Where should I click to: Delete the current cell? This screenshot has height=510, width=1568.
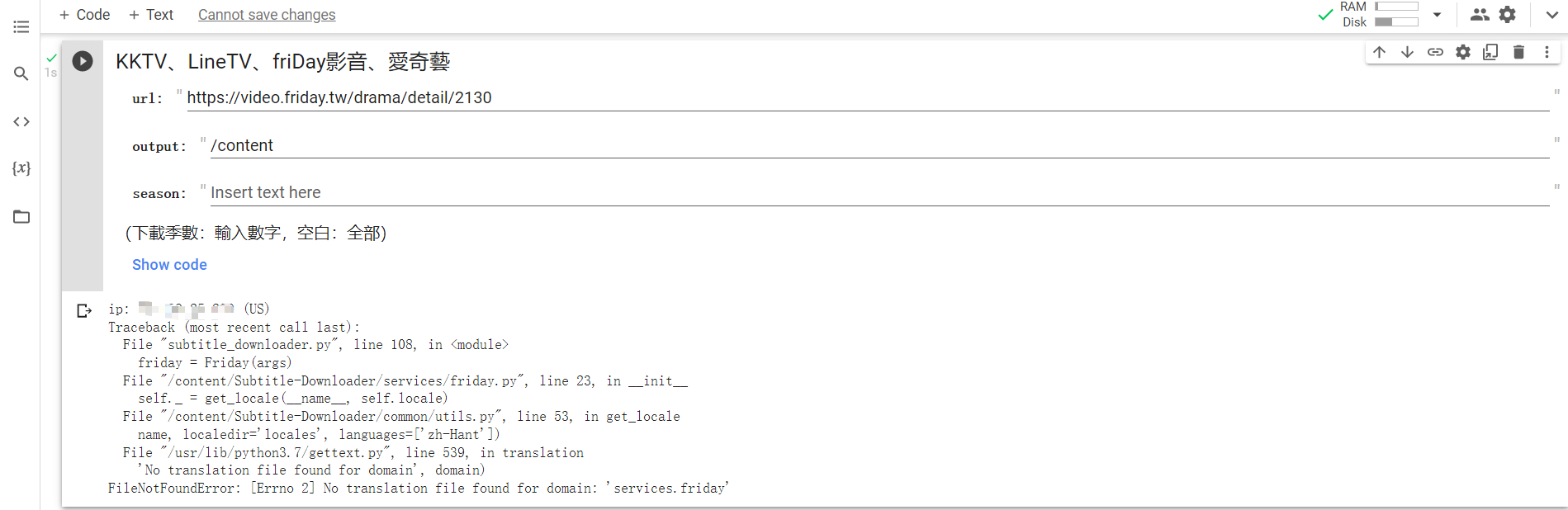[x=1518, y=51]
